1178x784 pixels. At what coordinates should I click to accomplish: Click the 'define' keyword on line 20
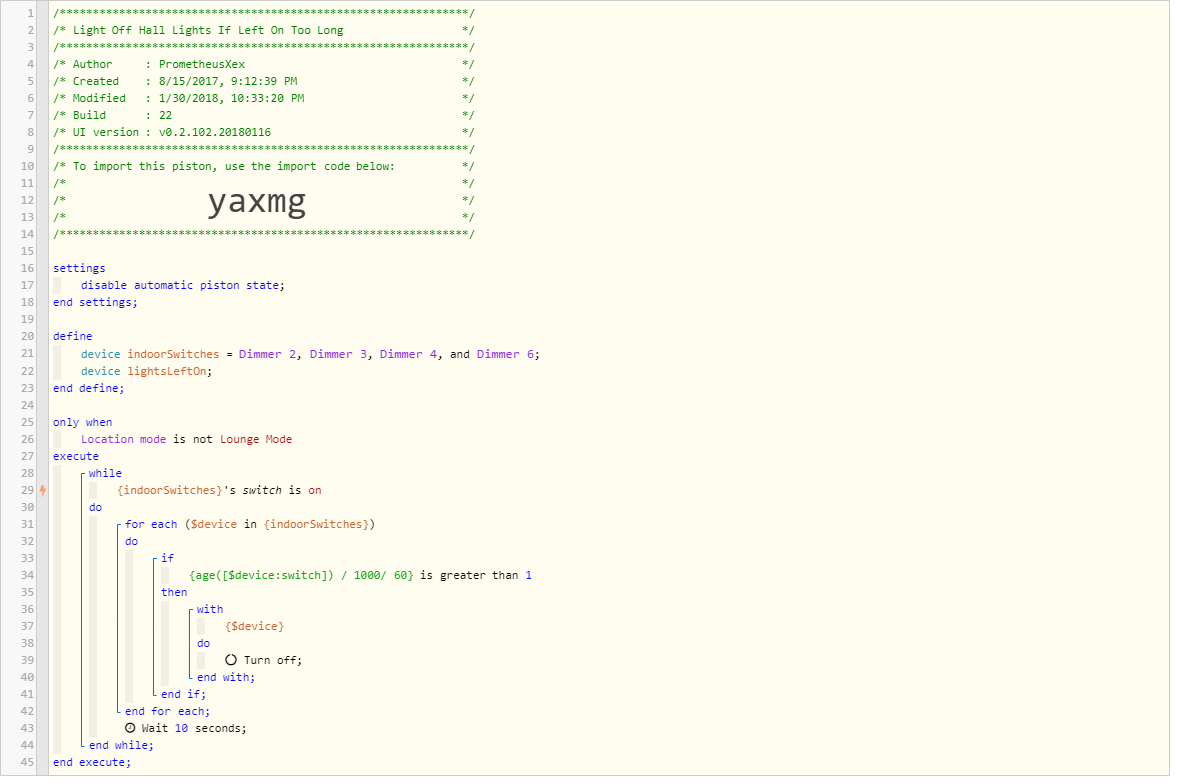73,336
